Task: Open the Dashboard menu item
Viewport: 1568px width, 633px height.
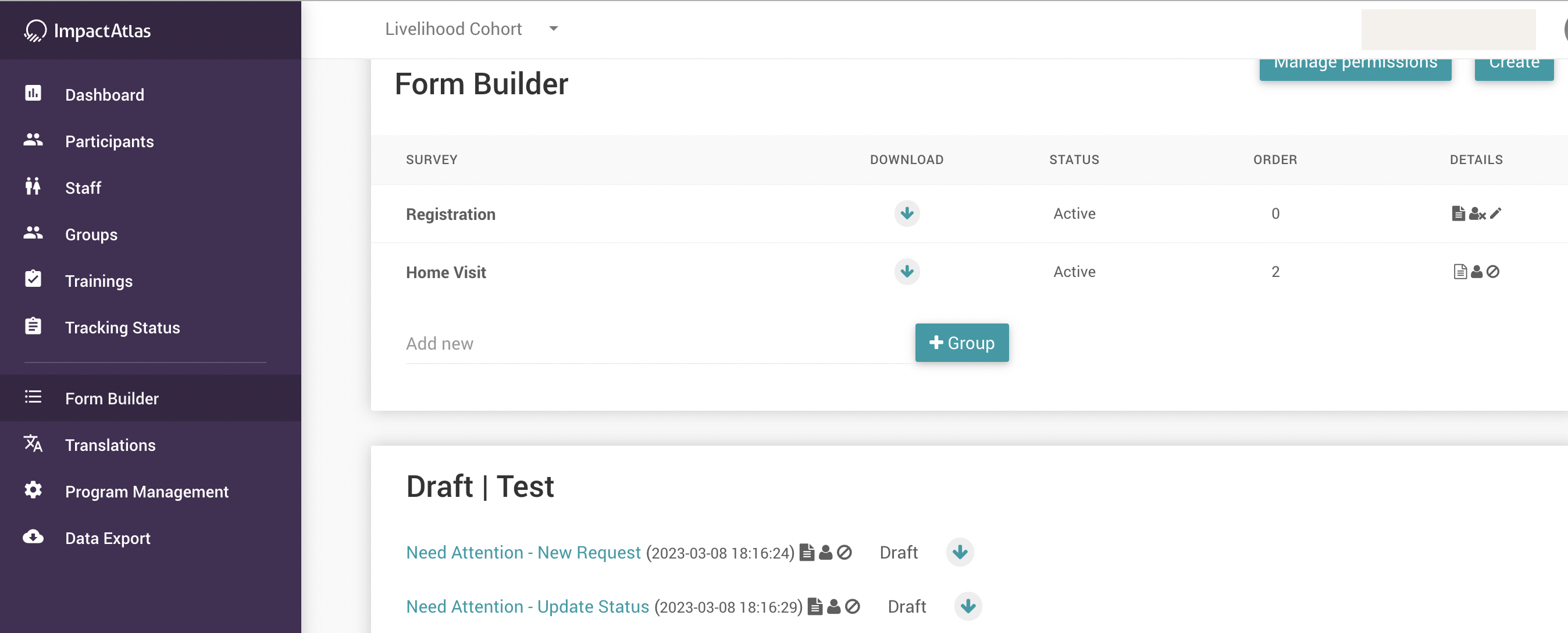Action: (x=105, y=95)
